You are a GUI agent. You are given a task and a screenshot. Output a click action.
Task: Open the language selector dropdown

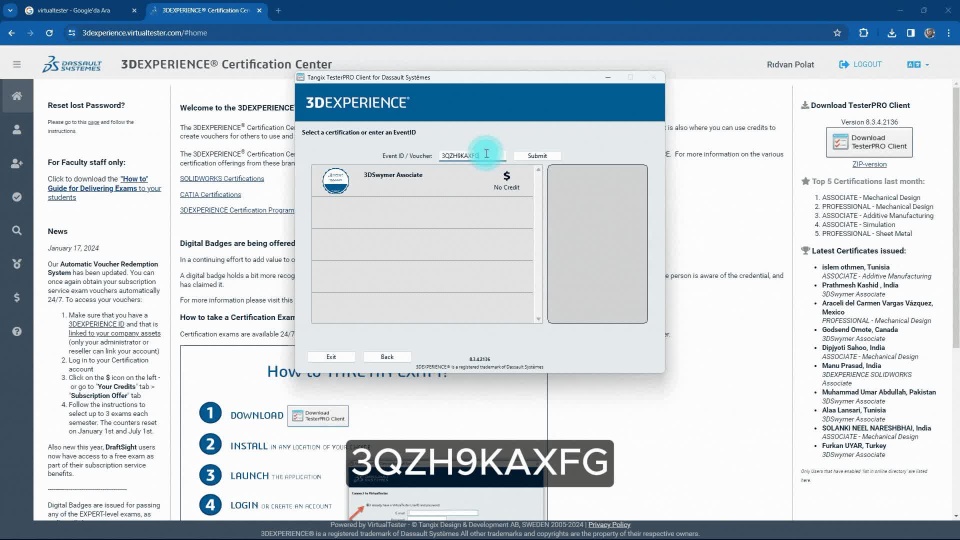[918, 64]
